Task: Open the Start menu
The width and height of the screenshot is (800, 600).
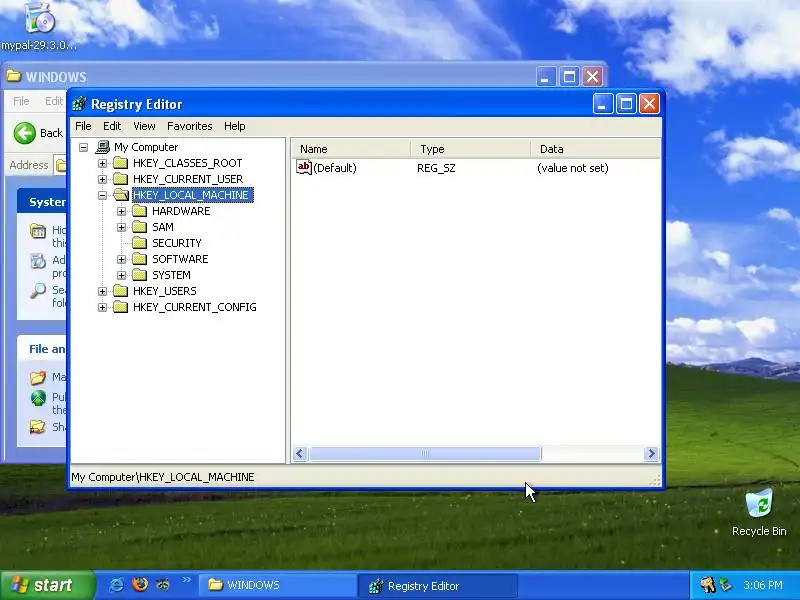Action: 47,585
